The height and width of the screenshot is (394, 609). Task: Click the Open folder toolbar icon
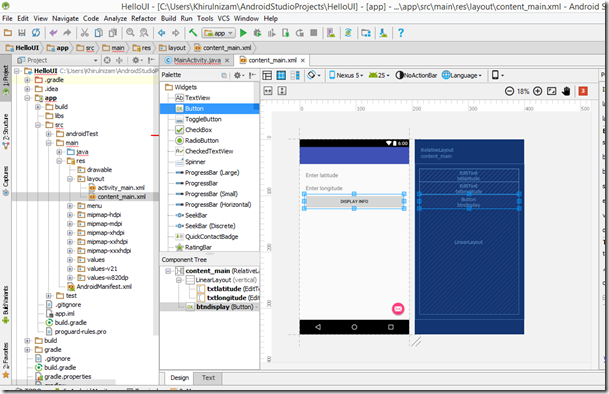(8, 33)
